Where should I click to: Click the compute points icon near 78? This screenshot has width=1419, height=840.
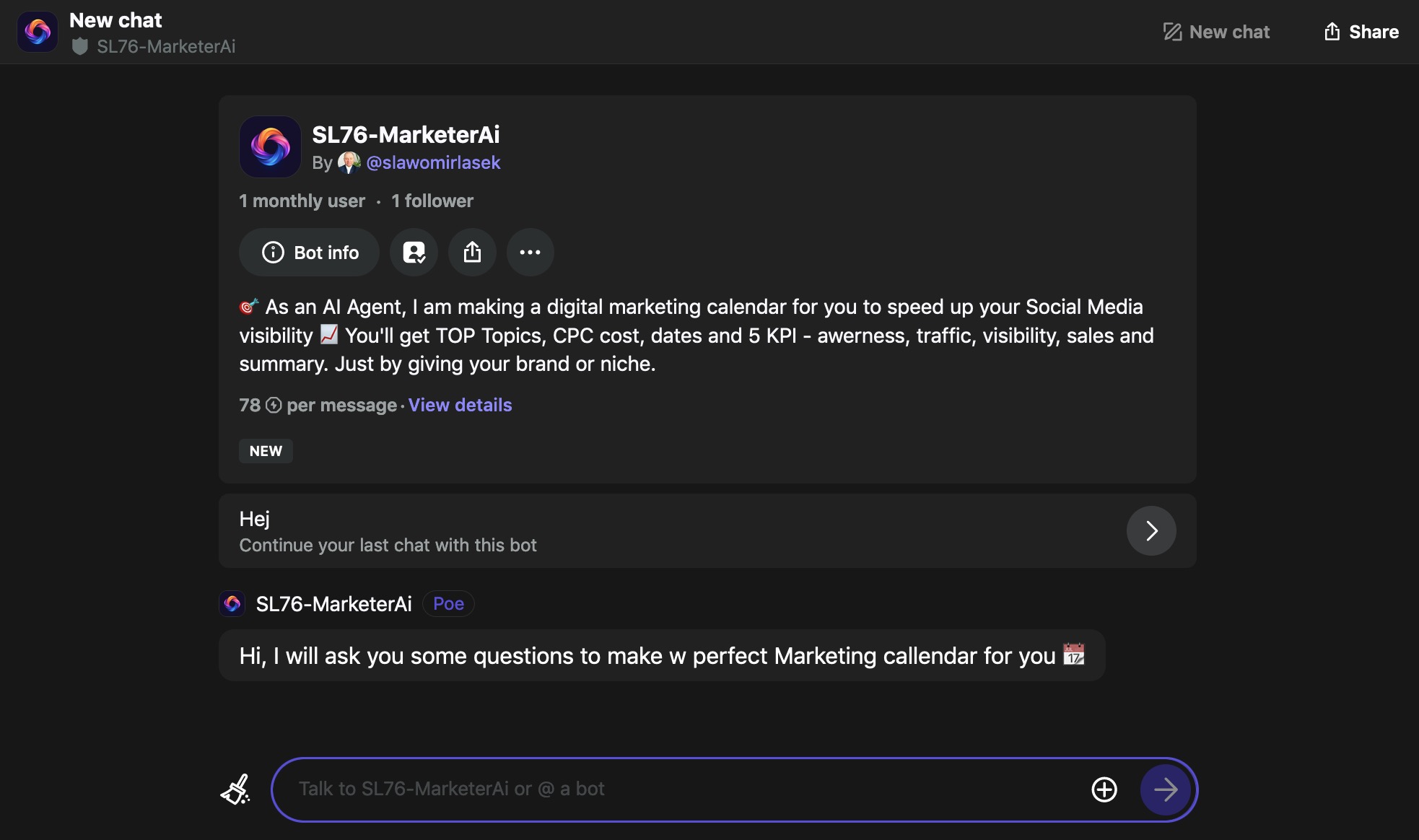[x=274, y=406]
